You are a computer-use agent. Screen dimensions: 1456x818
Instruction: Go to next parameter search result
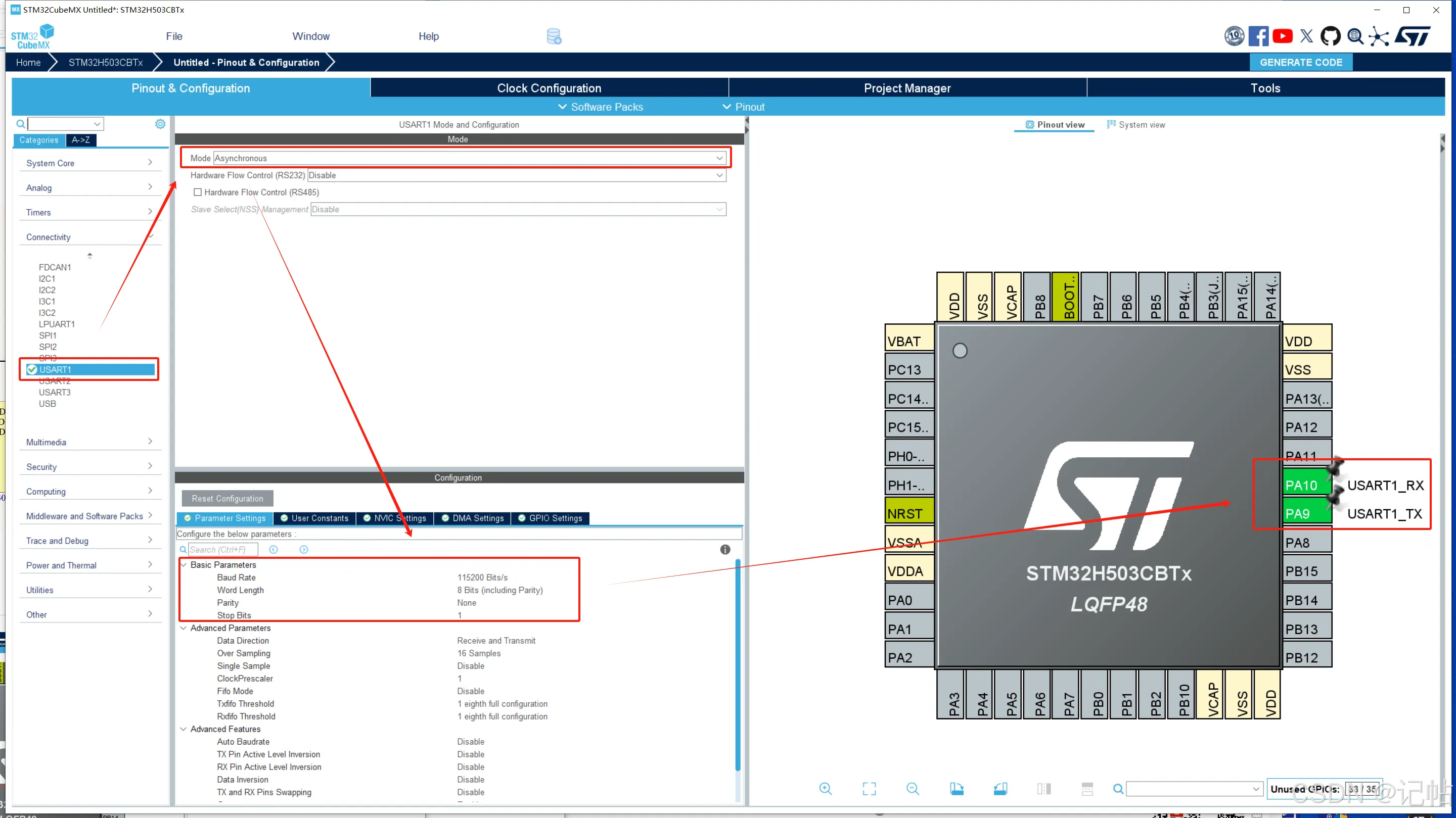tap(303, 549)
